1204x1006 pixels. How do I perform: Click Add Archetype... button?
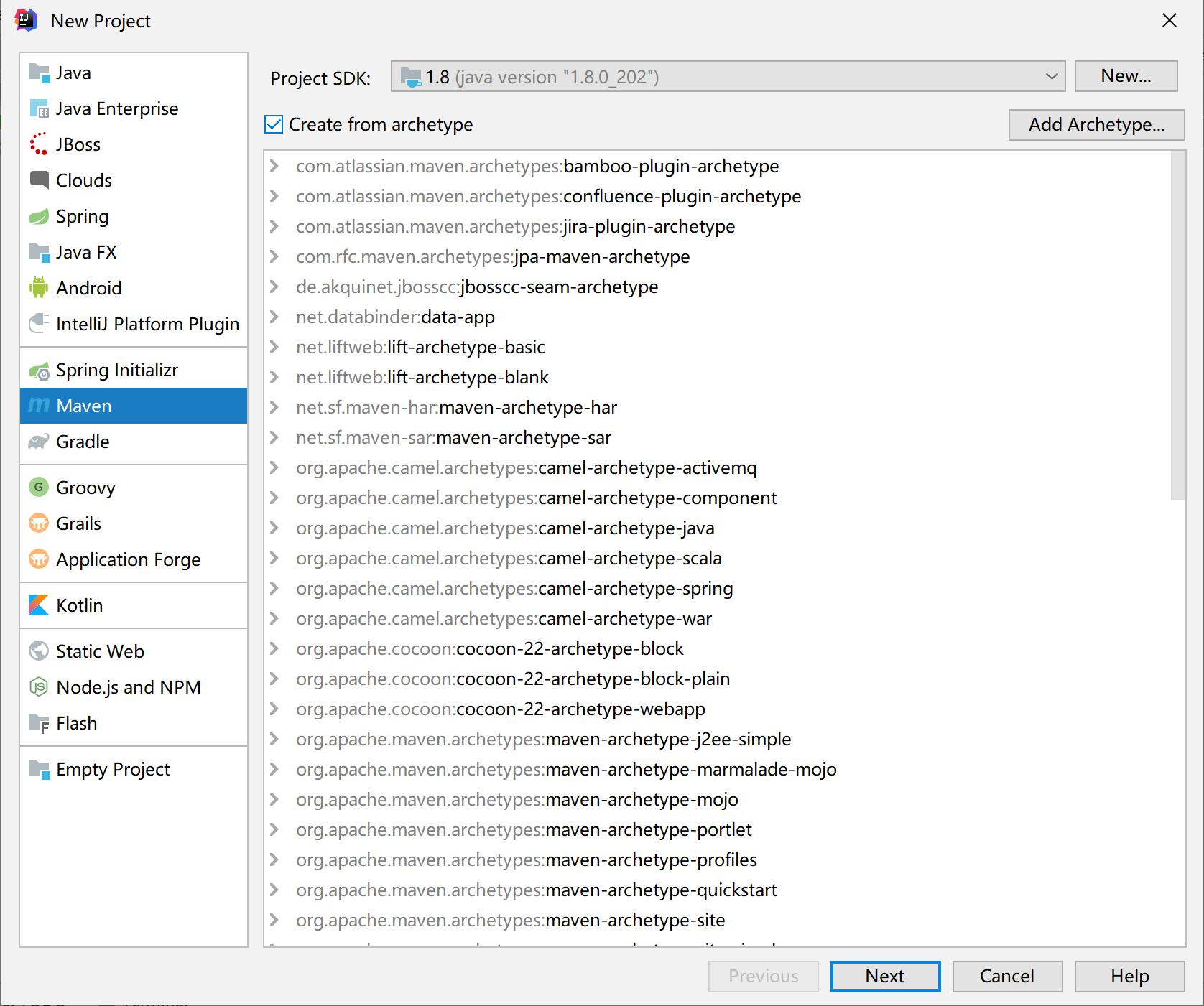1096,125
